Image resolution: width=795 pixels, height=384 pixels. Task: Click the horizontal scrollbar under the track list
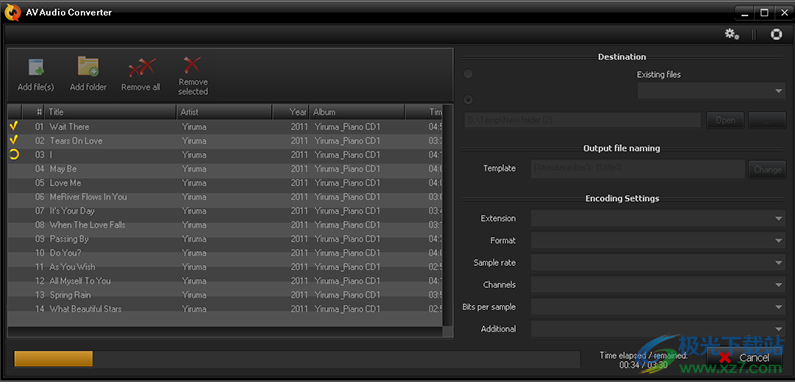pos(225,332)
